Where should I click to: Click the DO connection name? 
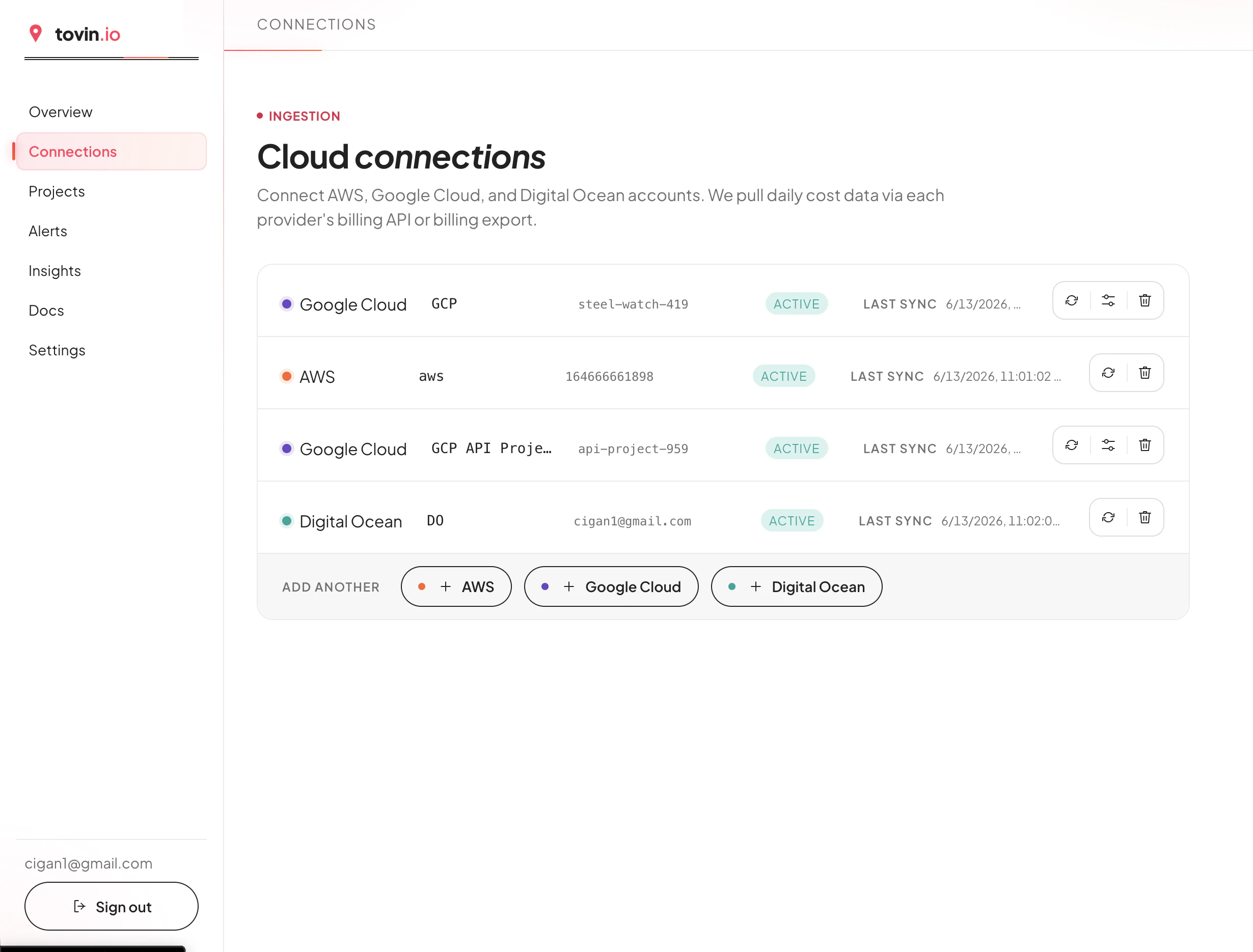[435, 520]
